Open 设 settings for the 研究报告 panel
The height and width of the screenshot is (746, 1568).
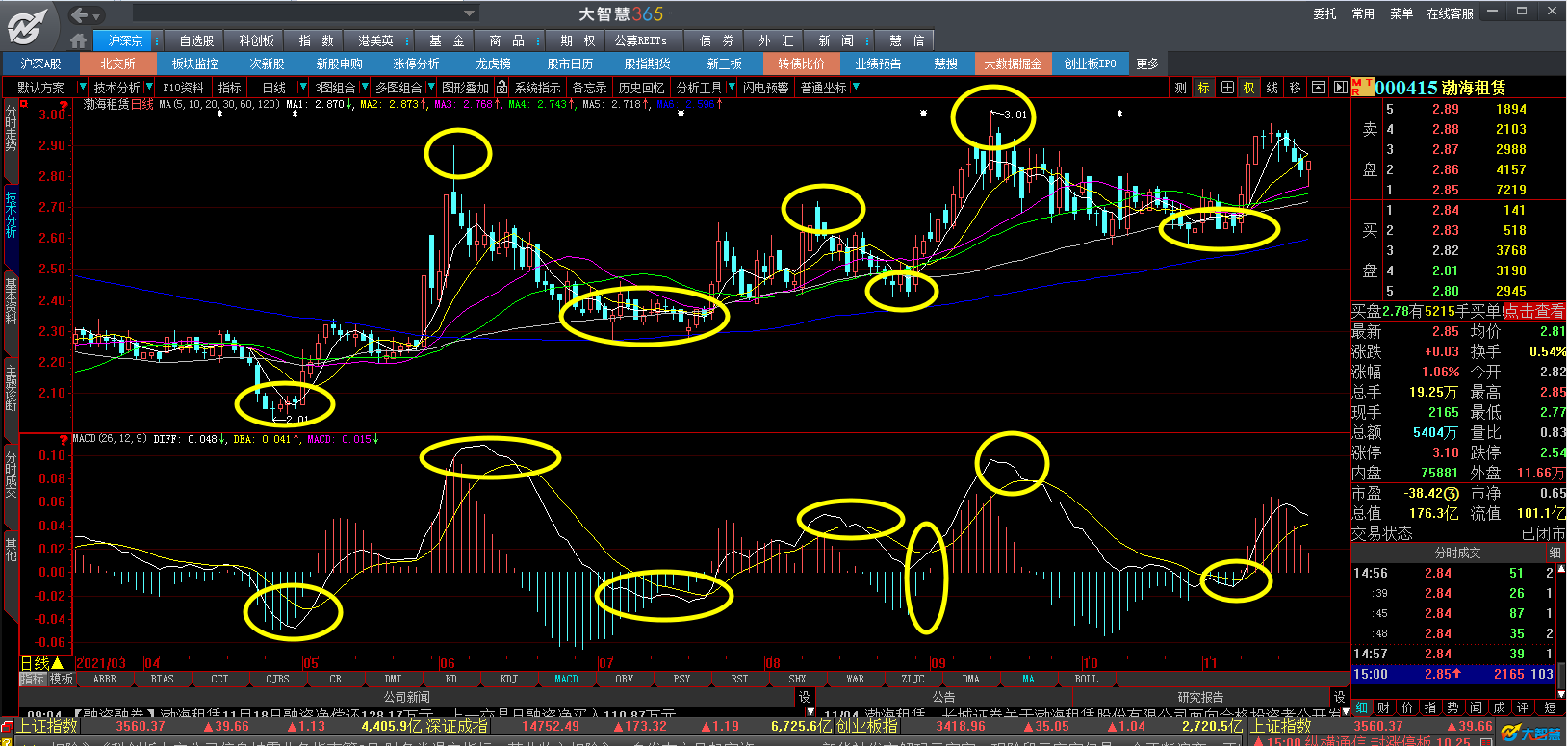coord(1339,697)
